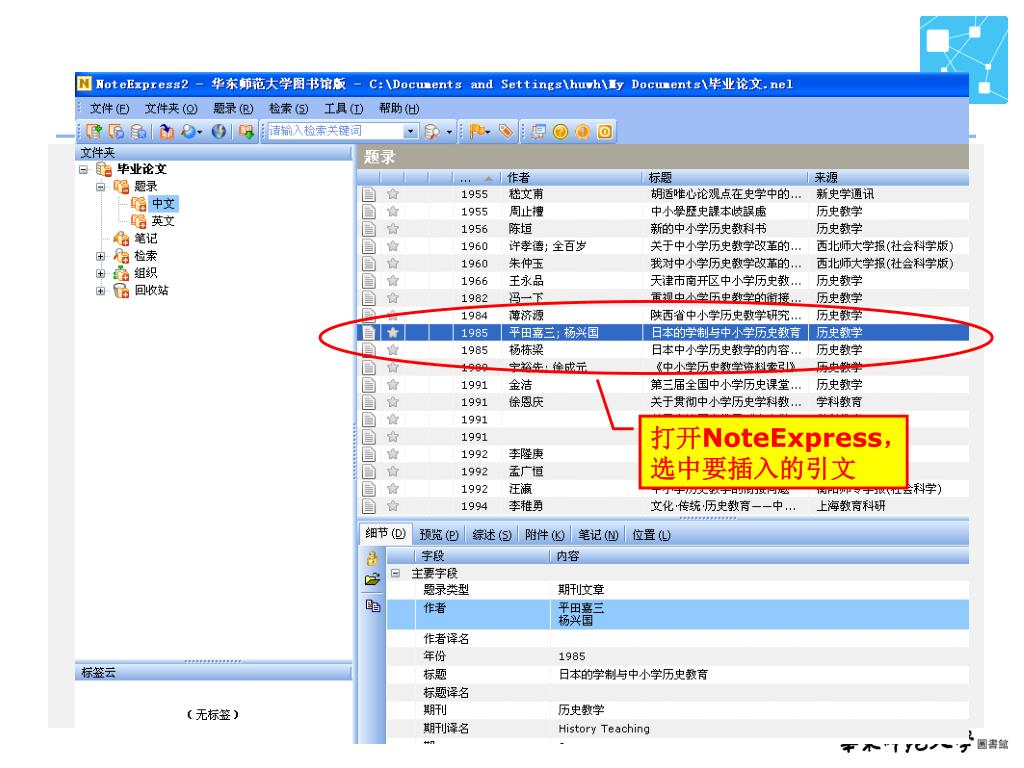Open the 工具(T) menu

click(344, 108)
